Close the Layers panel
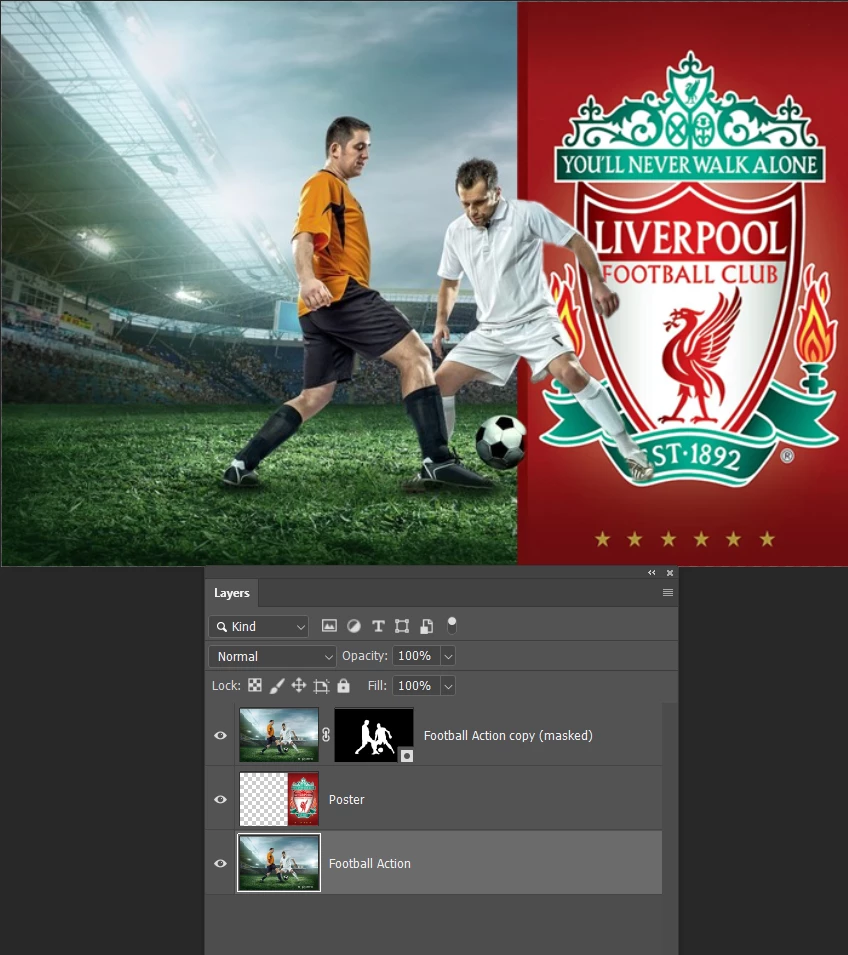 [670, 573]
